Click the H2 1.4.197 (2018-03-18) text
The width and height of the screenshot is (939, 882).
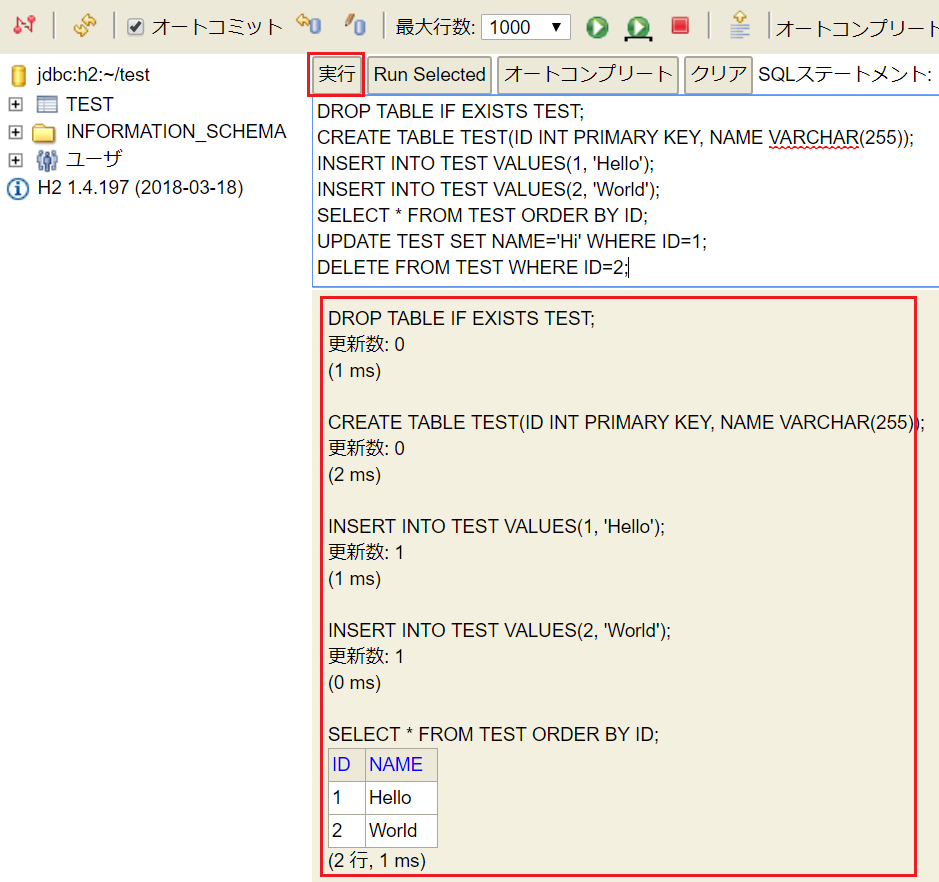140,188
